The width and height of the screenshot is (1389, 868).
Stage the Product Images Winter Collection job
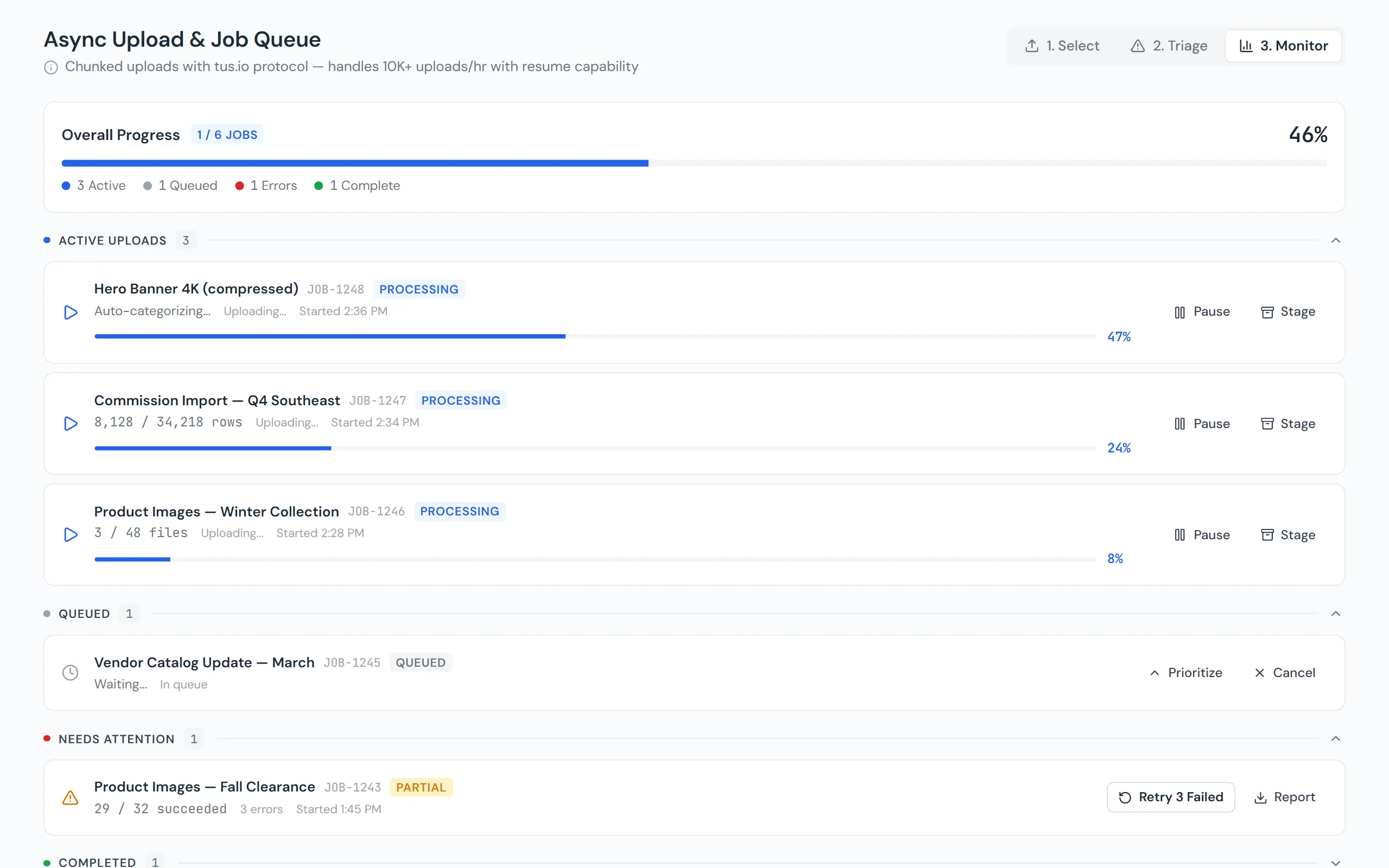1288,535
